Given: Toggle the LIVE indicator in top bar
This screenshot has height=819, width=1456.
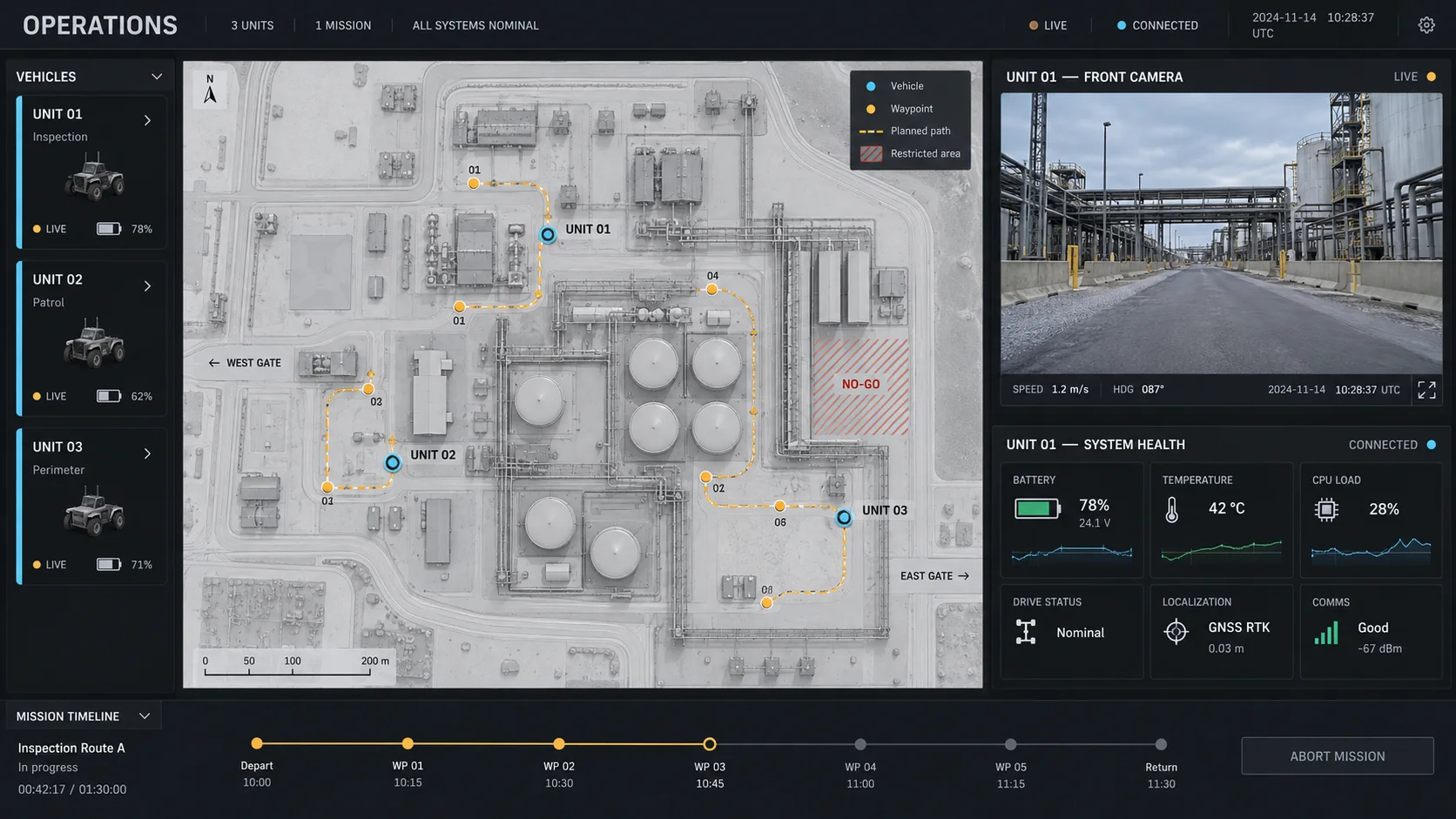Looking at the screenshot, I should 1048,25.
